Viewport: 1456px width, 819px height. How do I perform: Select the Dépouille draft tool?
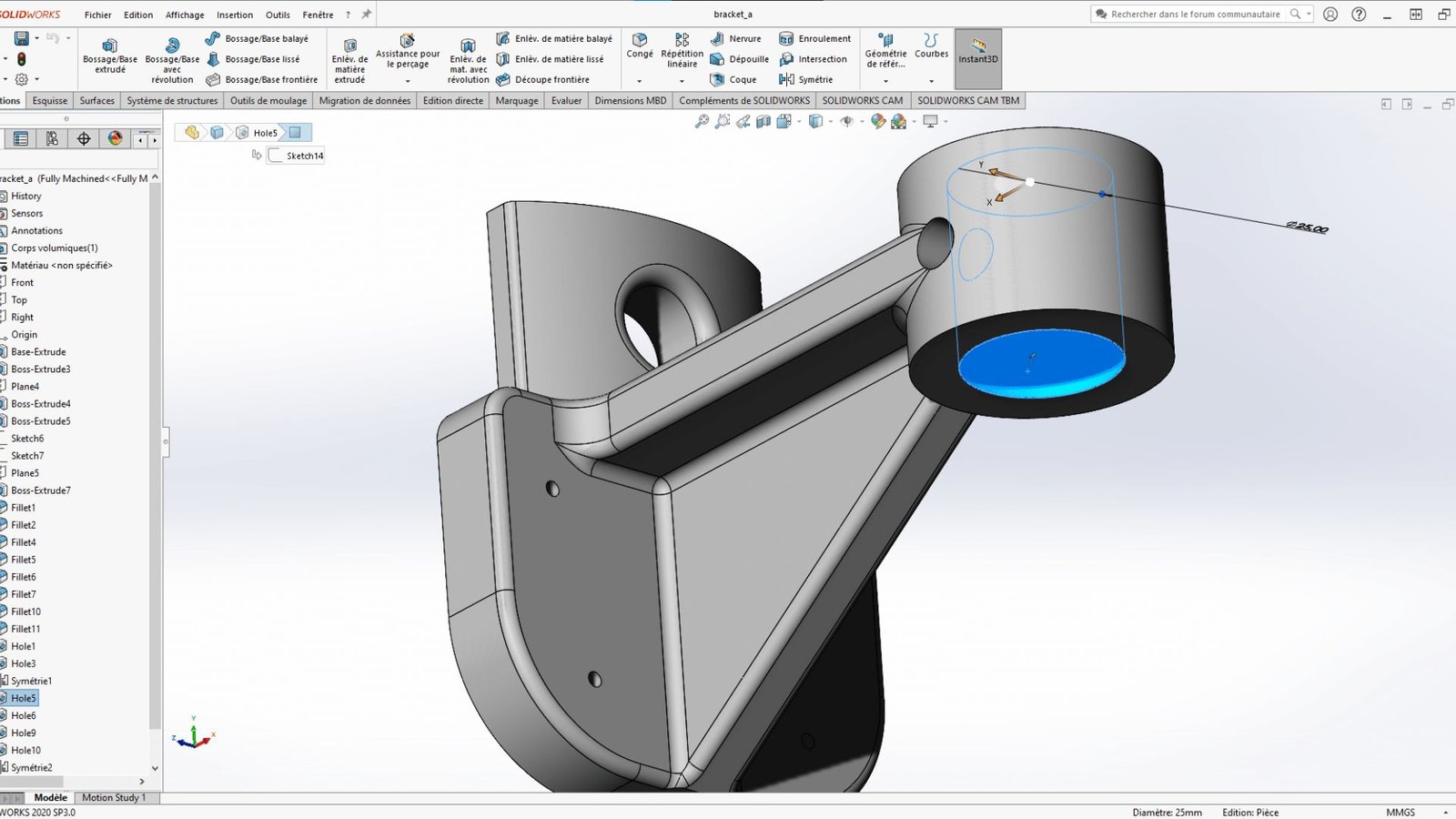point(739,59)
